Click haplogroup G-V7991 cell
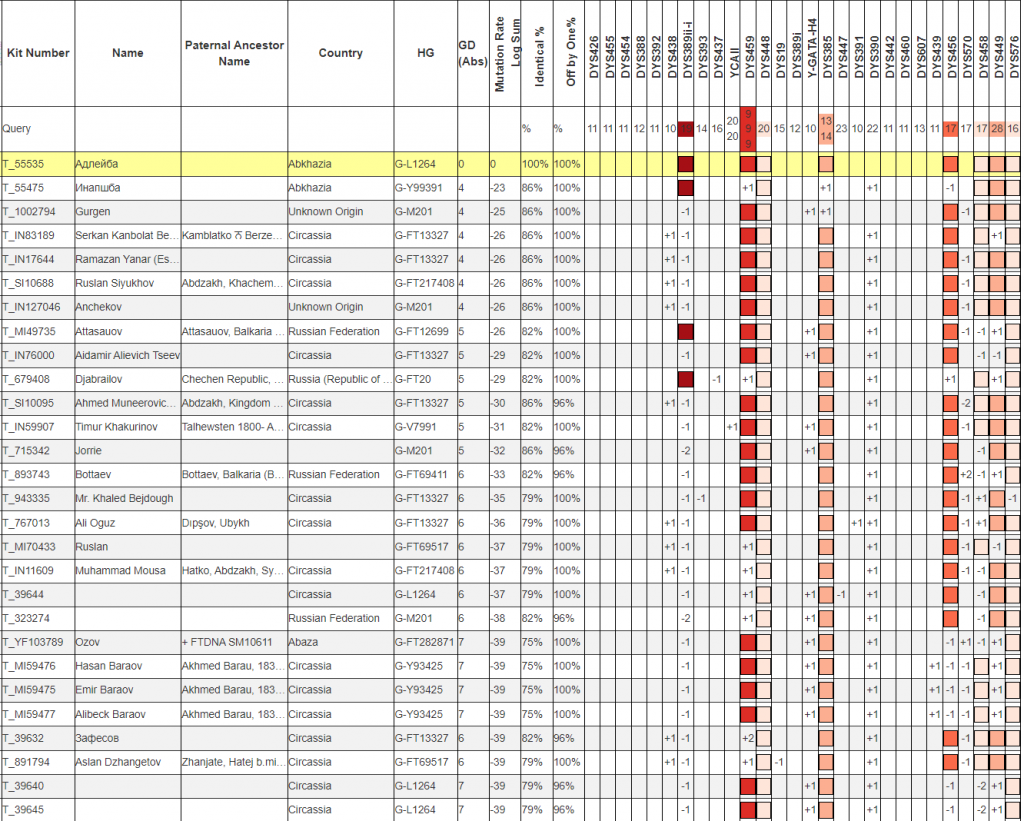 [x=416, y=427]
